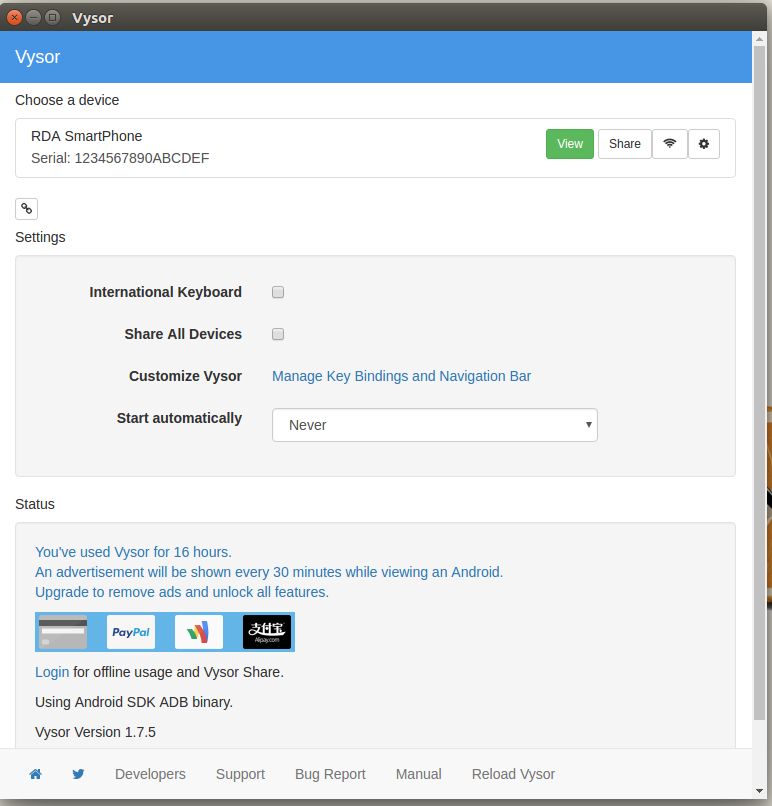Minimize the Vysor window
This screenshot has height=806, width=772.
coord(33,17)
